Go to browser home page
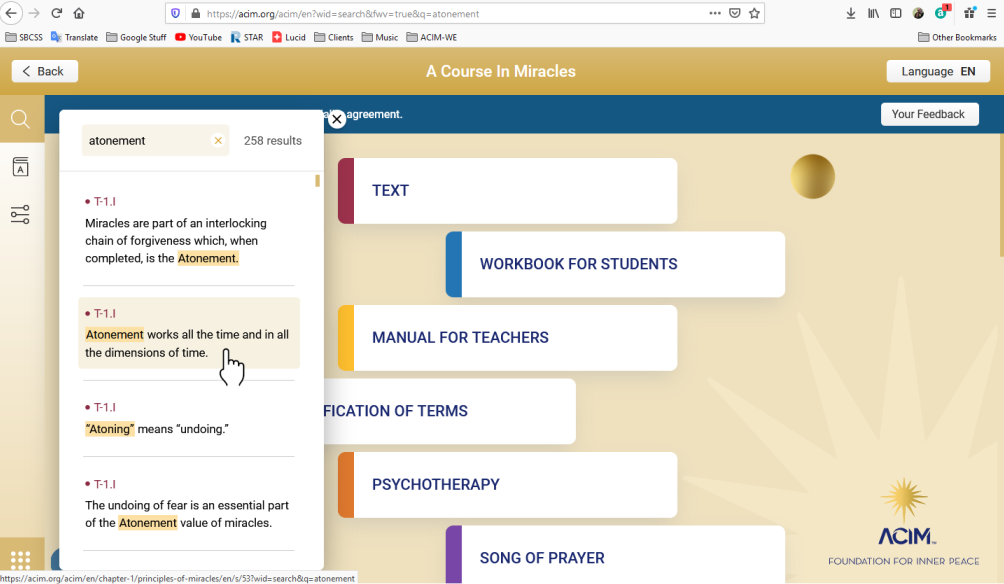The height and width of the screenshot is (584, 1004). point(79,13)
